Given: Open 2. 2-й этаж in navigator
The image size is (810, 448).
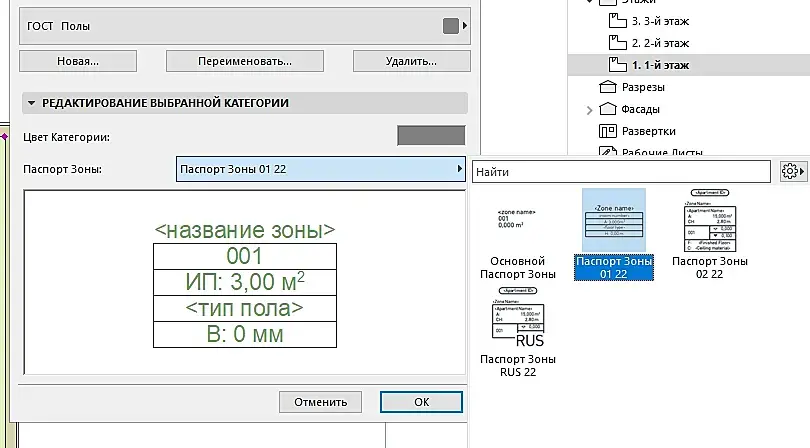Looking at the screenshot, I should 660,43.
